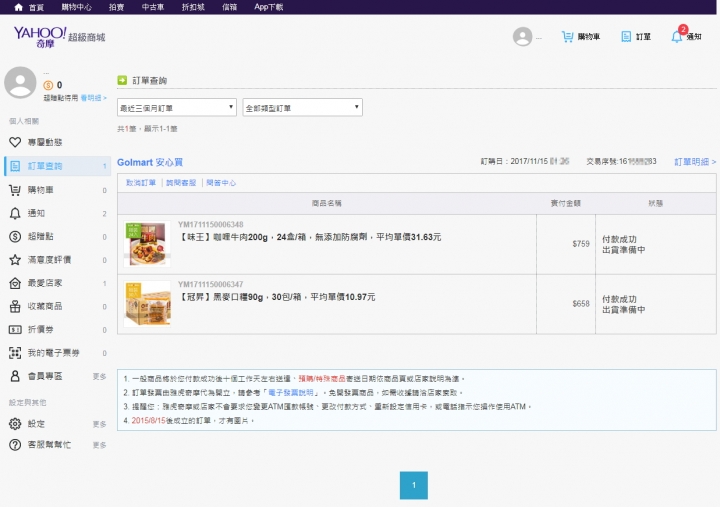
Task: Click the Golmart 安心買 store link
Action: tap(150, 162)
